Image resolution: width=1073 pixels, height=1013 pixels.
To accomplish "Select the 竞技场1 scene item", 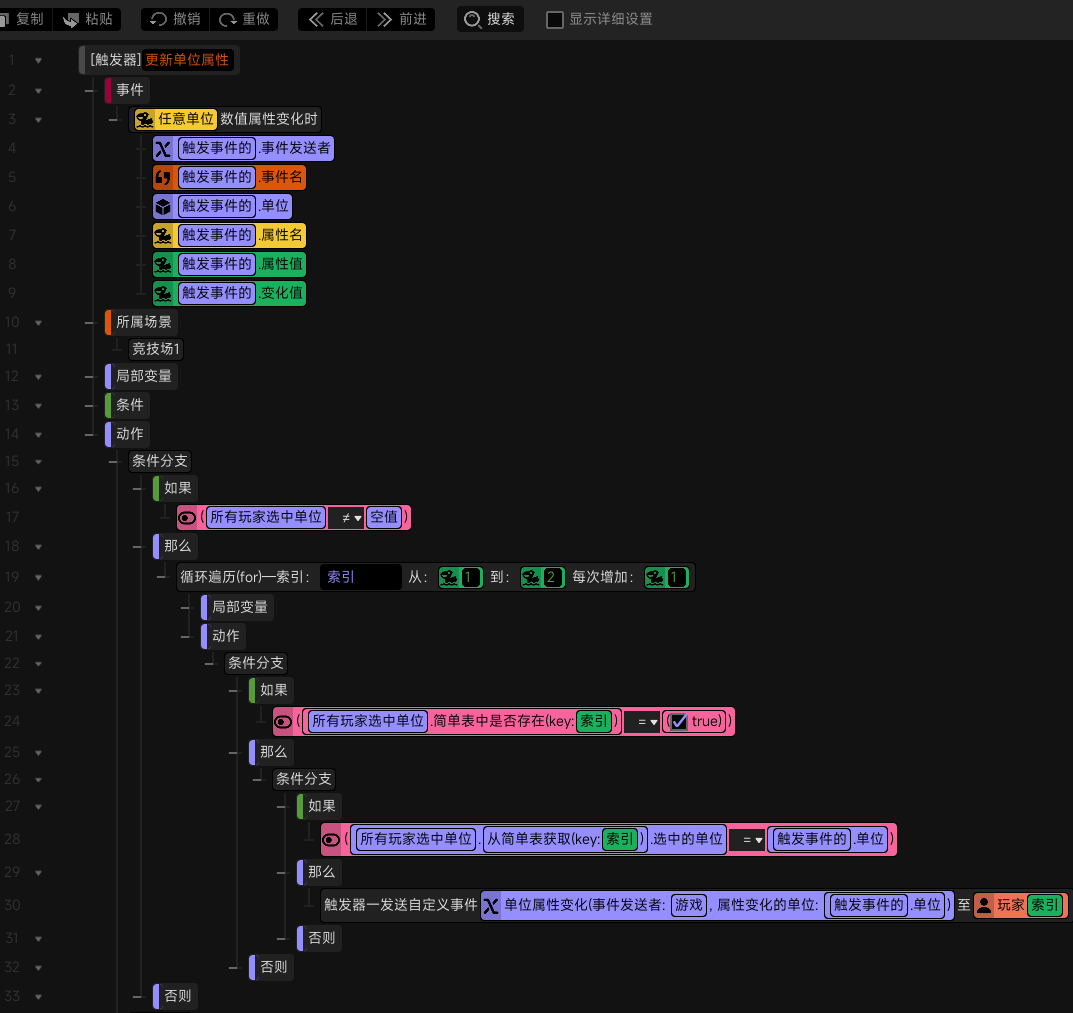I will point(156,349).
